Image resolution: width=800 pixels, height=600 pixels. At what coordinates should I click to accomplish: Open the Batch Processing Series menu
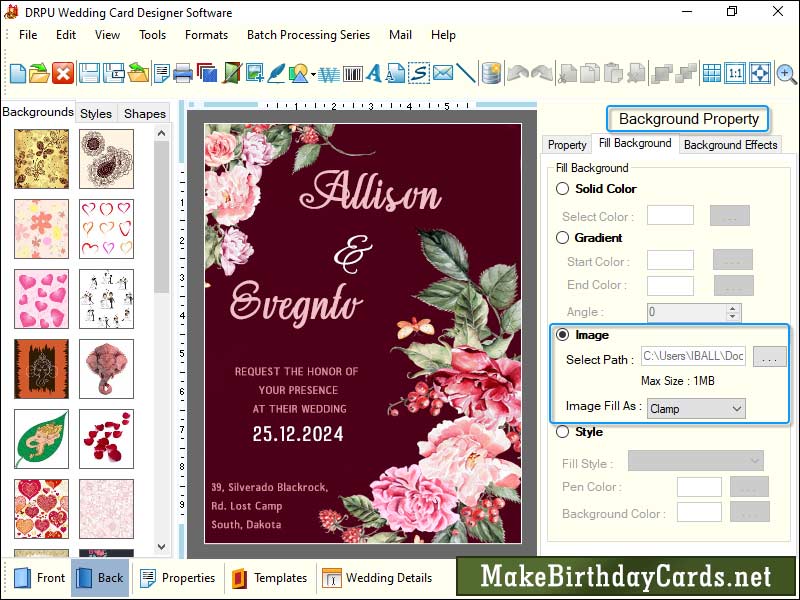pos(308,34)
